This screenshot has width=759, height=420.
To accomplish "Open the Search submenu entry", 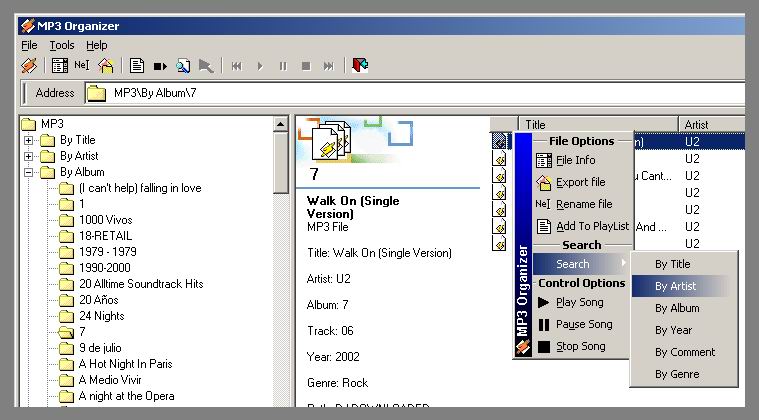I will click(x=581, y=264).
